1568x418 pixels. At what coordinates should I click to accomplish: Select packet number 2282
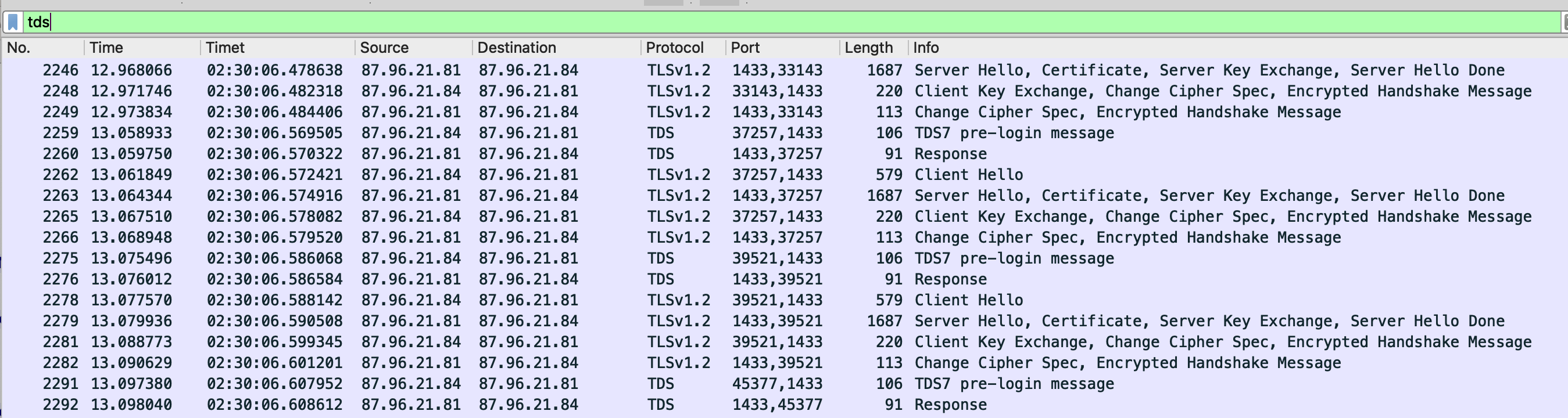point(784,363)
